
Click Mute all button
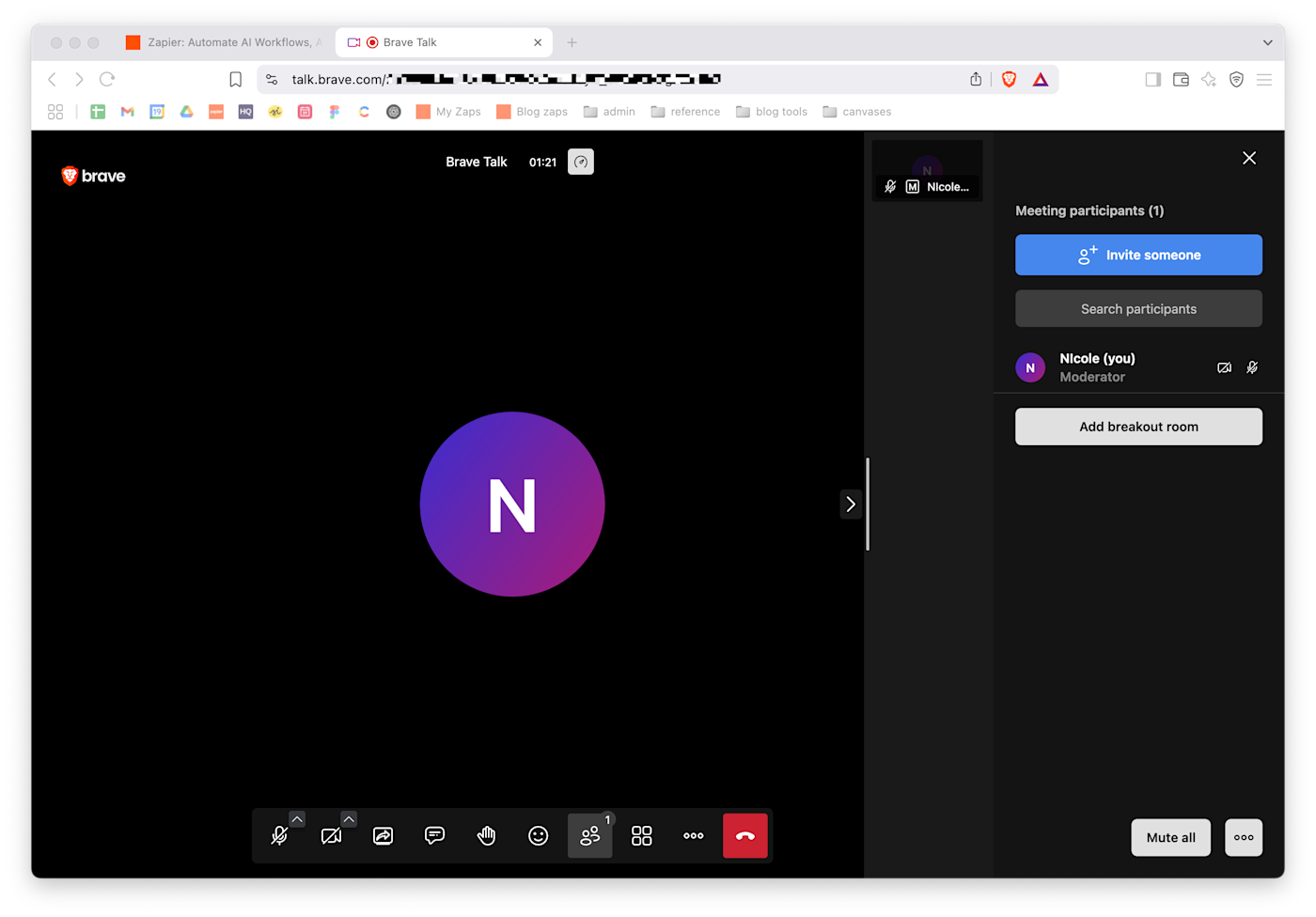coord(1171,838)
